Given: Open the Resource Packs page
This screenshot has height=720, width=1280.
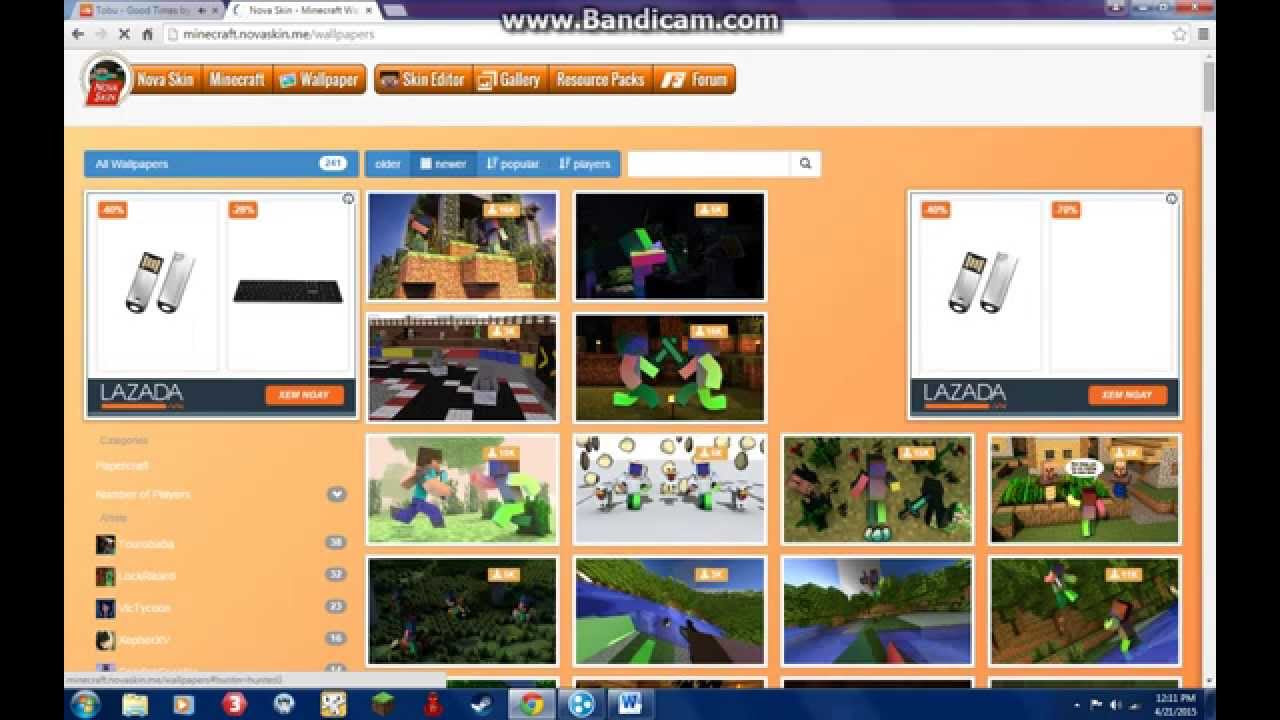Looking at the screenshot, I should [600, 79].
